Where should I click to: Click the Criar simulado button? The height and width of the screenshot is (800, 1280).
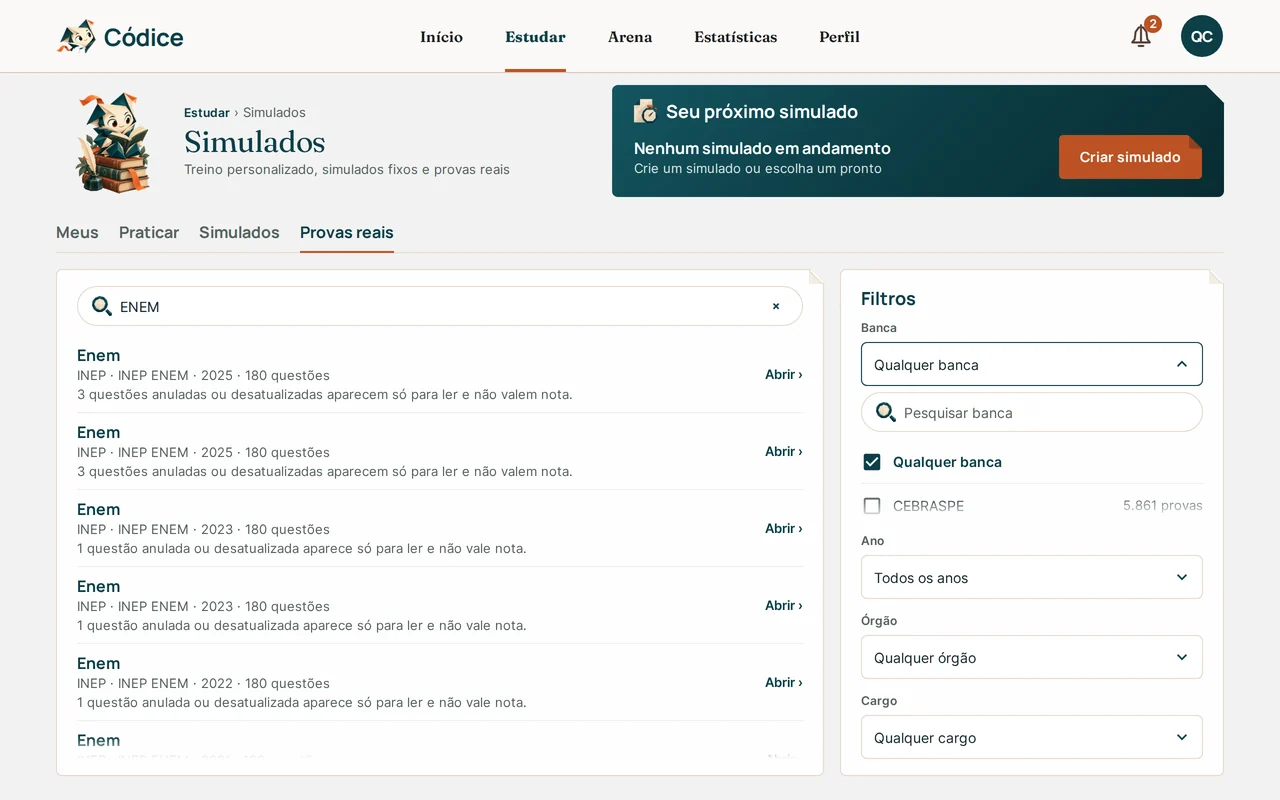click(x=1130, y=157)
